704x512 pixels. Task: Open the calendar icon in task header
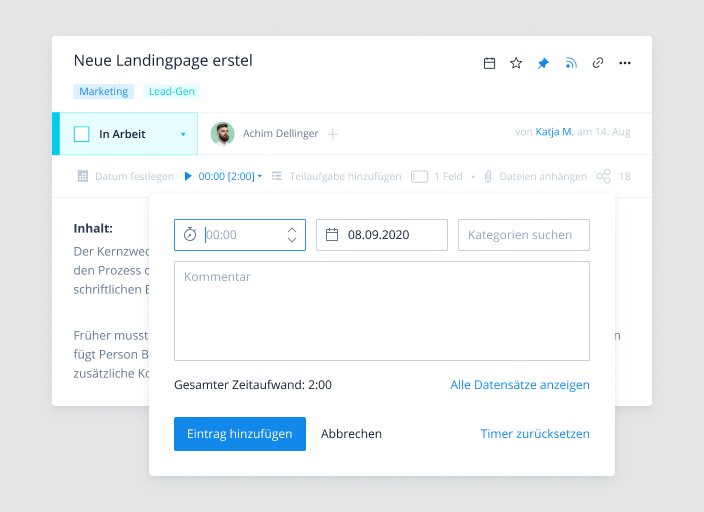(x=489, y=63)
